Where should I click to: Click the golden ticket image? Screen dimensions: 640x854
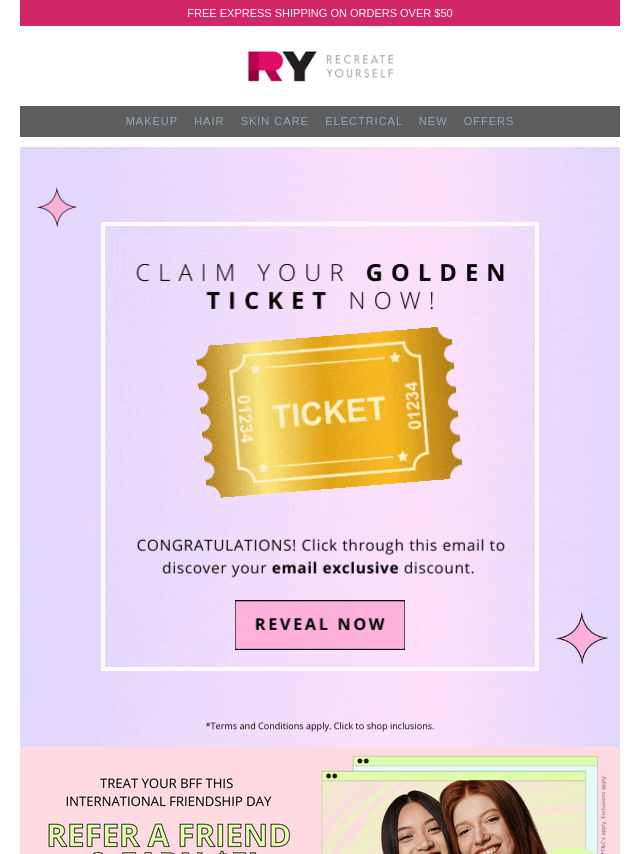(x=331, y=411)
